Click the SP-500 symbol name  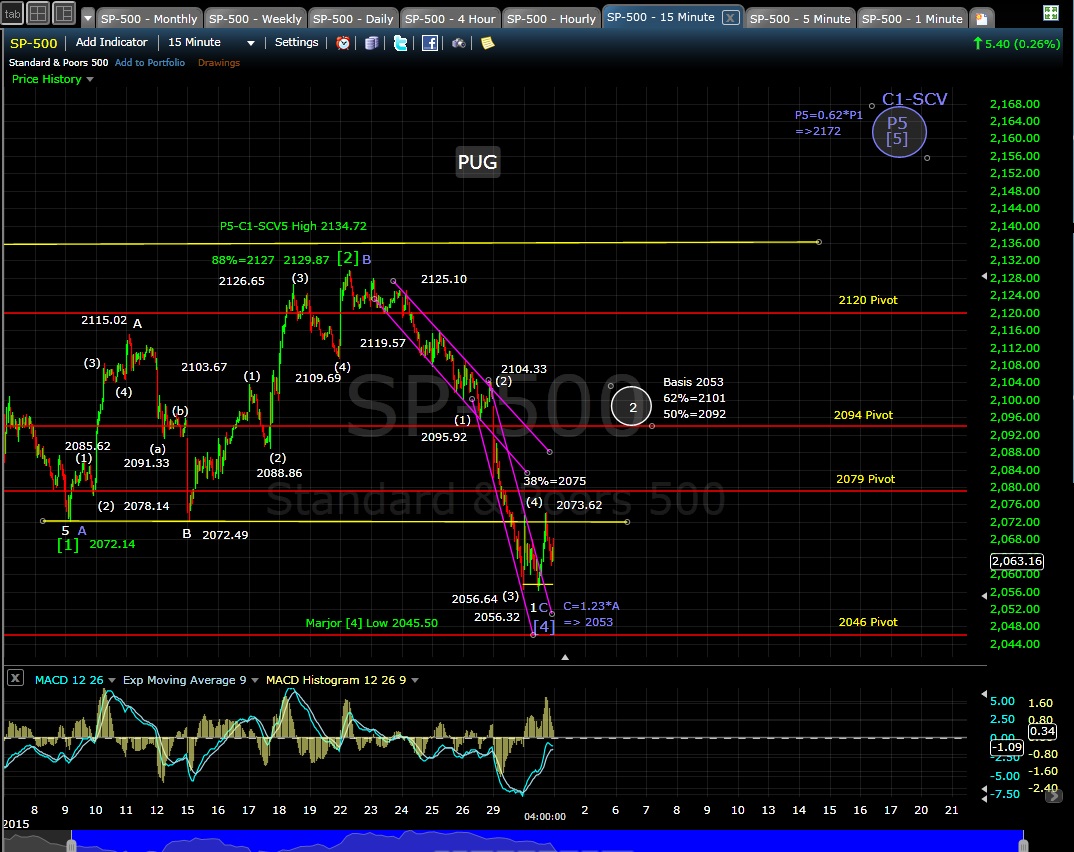pyautogui.click(x=34, y=43)
